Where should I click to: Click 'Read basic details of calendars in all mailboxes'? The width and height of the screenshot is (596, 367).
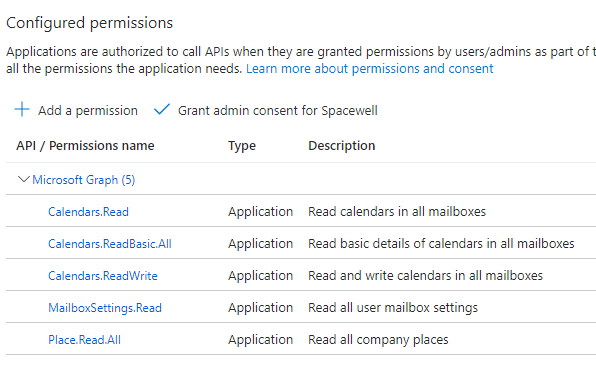[x=441, y=244]
